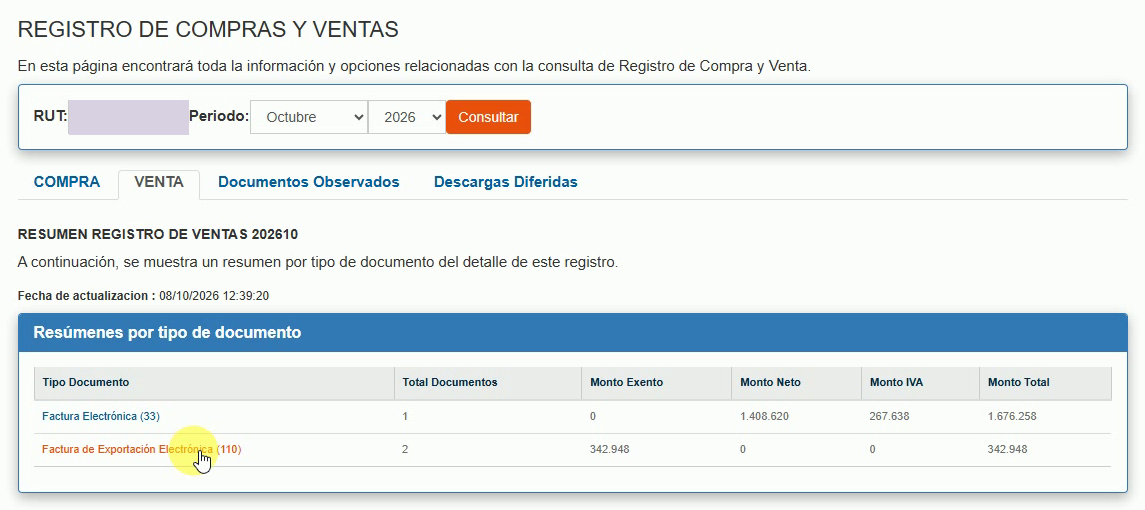1145x510 pixels.
Task: Switch to the COMPRA tab
Action: pos(67,183)
